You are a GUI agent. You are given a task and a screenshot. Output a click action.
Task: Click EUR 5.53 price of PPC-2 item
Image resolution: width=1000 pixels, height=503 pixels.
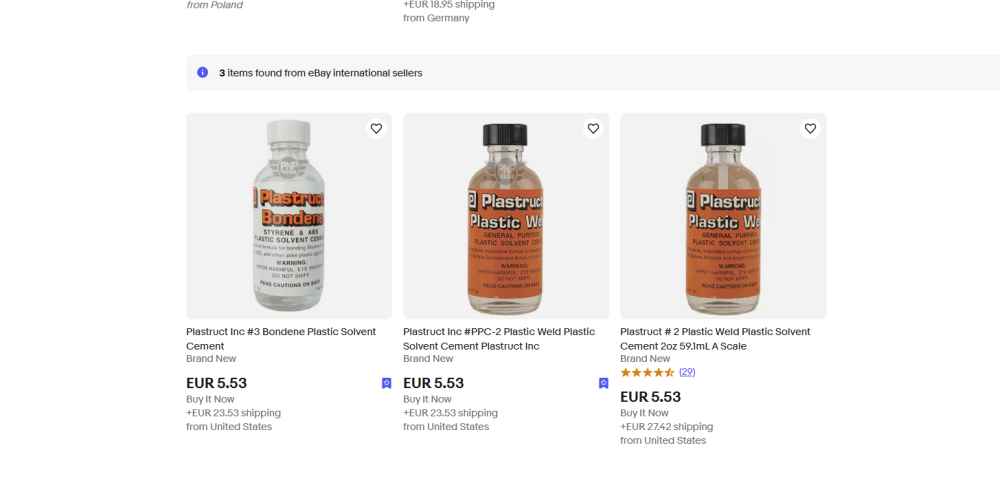click(x=433, y=383)
